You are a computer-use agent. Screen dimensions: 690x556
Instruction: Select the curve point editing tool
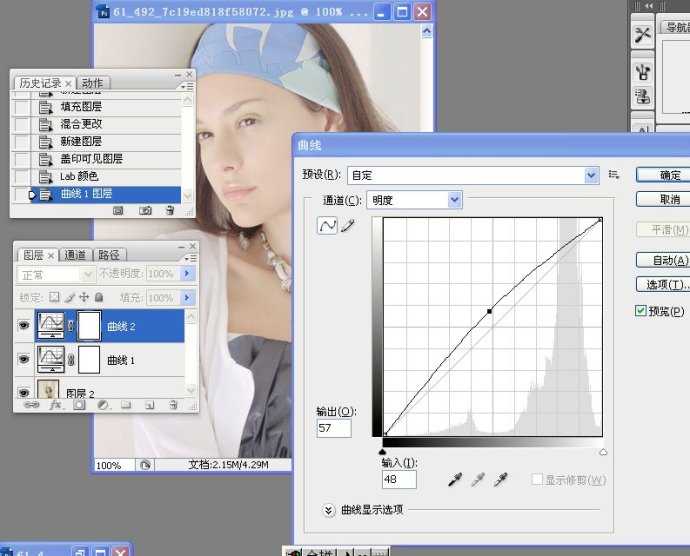coord(327,225)
